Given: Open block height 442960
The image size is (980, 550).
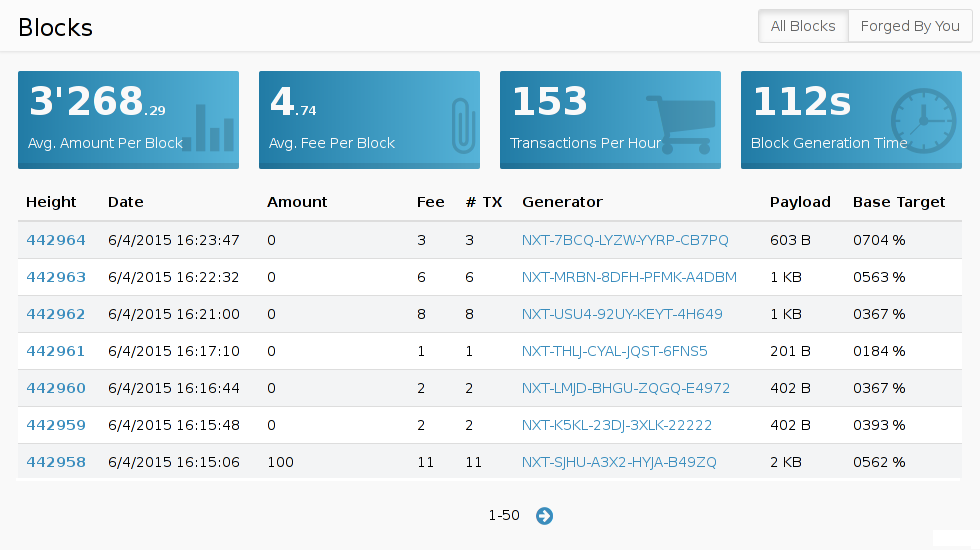Looking at the screenshot, I should point(56,388).
